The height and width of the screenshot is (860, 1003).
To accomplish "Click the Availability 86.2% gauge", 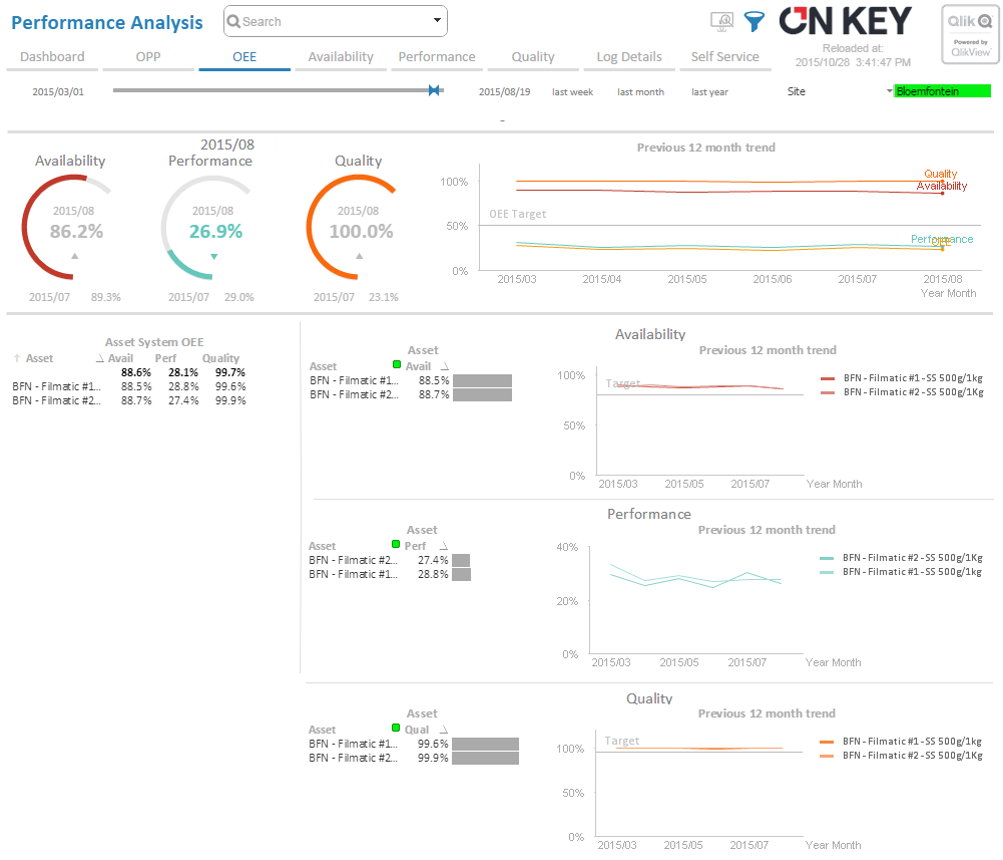I will pos(68,227).
